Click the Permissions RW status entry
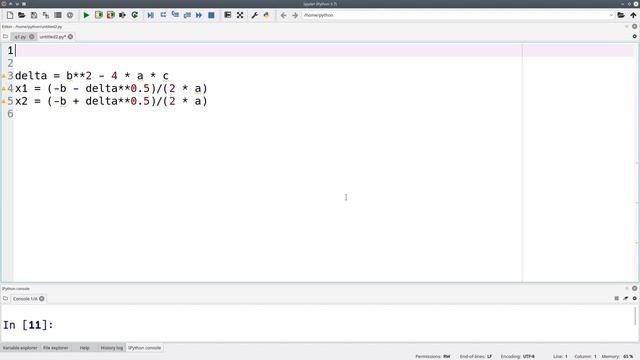Image resolution: width=640 pixels, height=360 pixels. [433, 356]
